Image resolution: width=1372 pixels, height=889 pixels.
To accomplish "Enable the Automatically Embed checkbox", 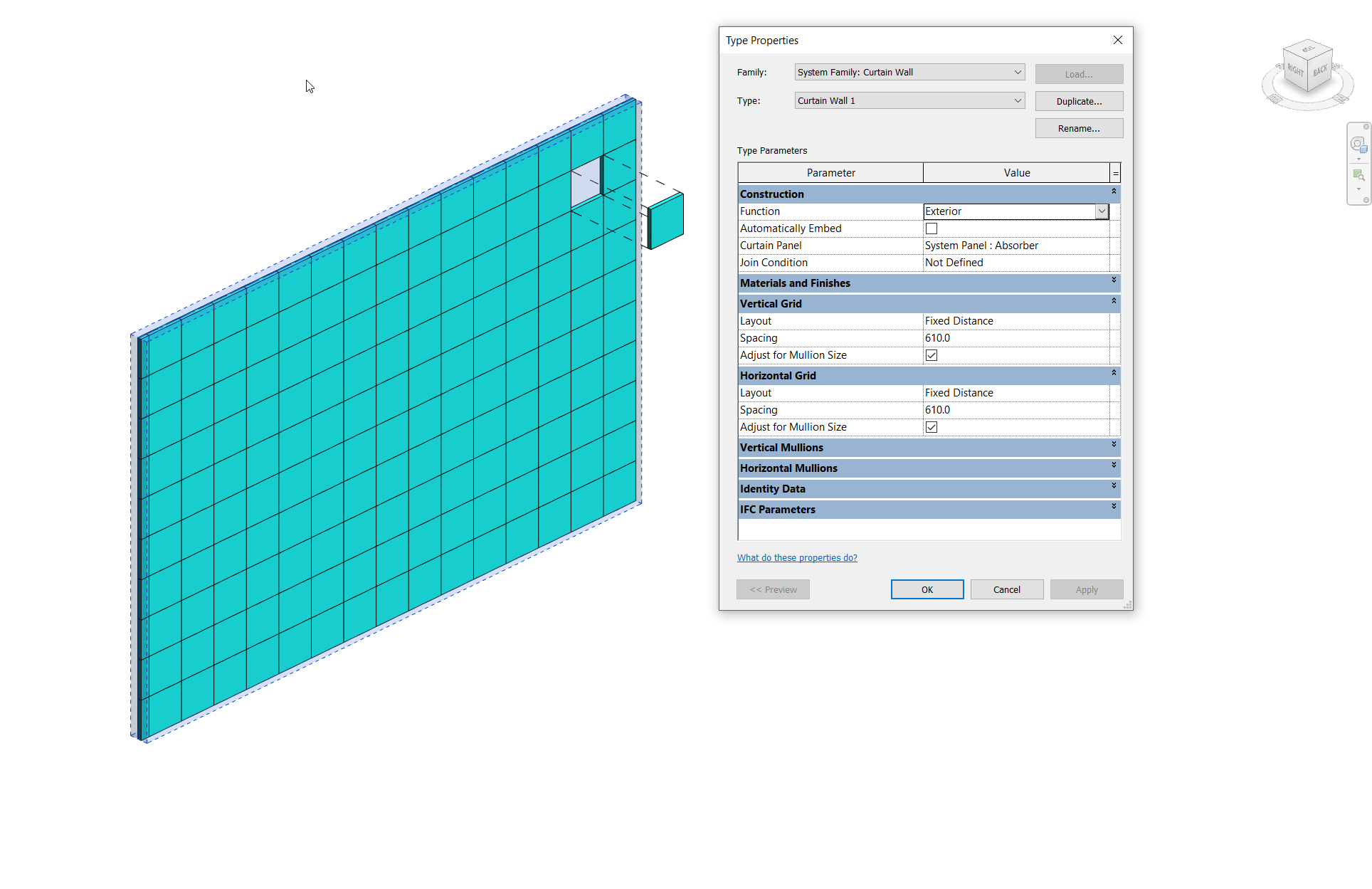I will click(932, 228).
